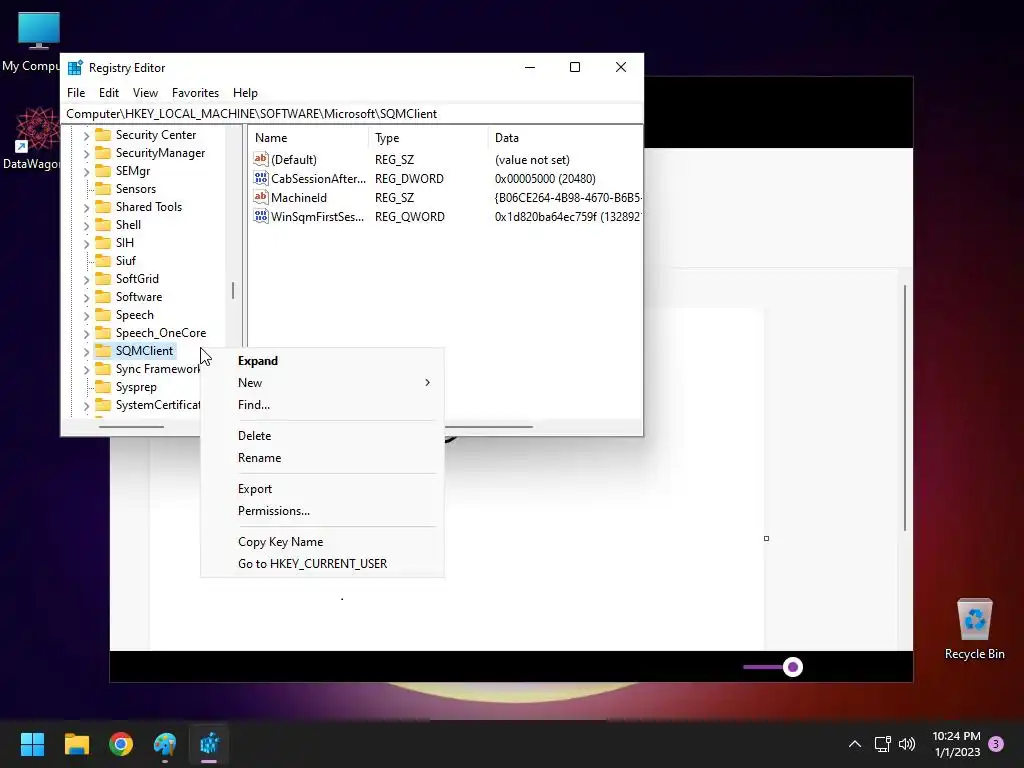The height and width of the screenshot is (768, 1024).
Task: Expand the Security Center key
Action: coord(86,136)
